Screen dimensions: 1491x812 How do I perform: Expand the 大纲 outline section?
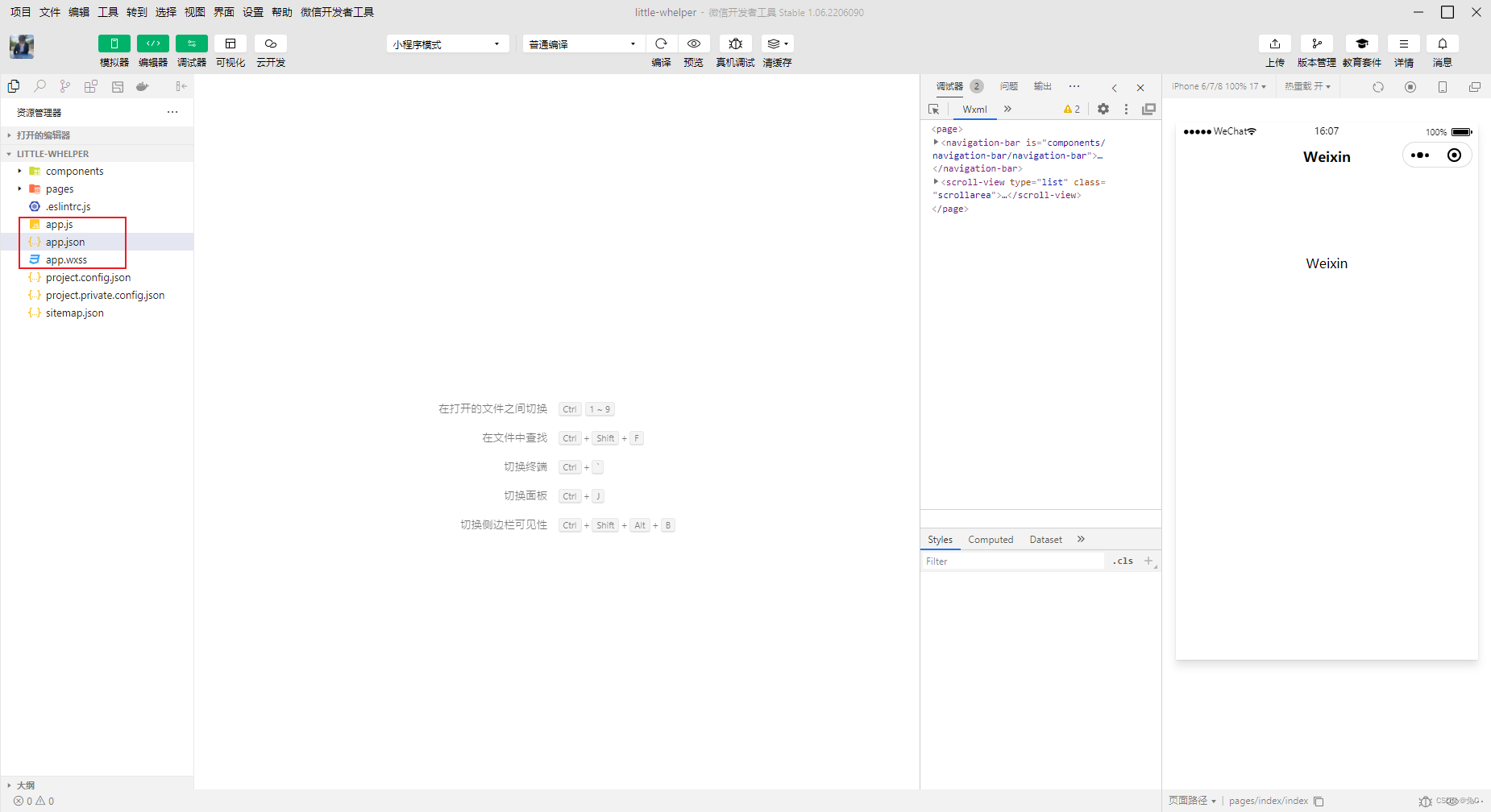[x=97, y=785]
